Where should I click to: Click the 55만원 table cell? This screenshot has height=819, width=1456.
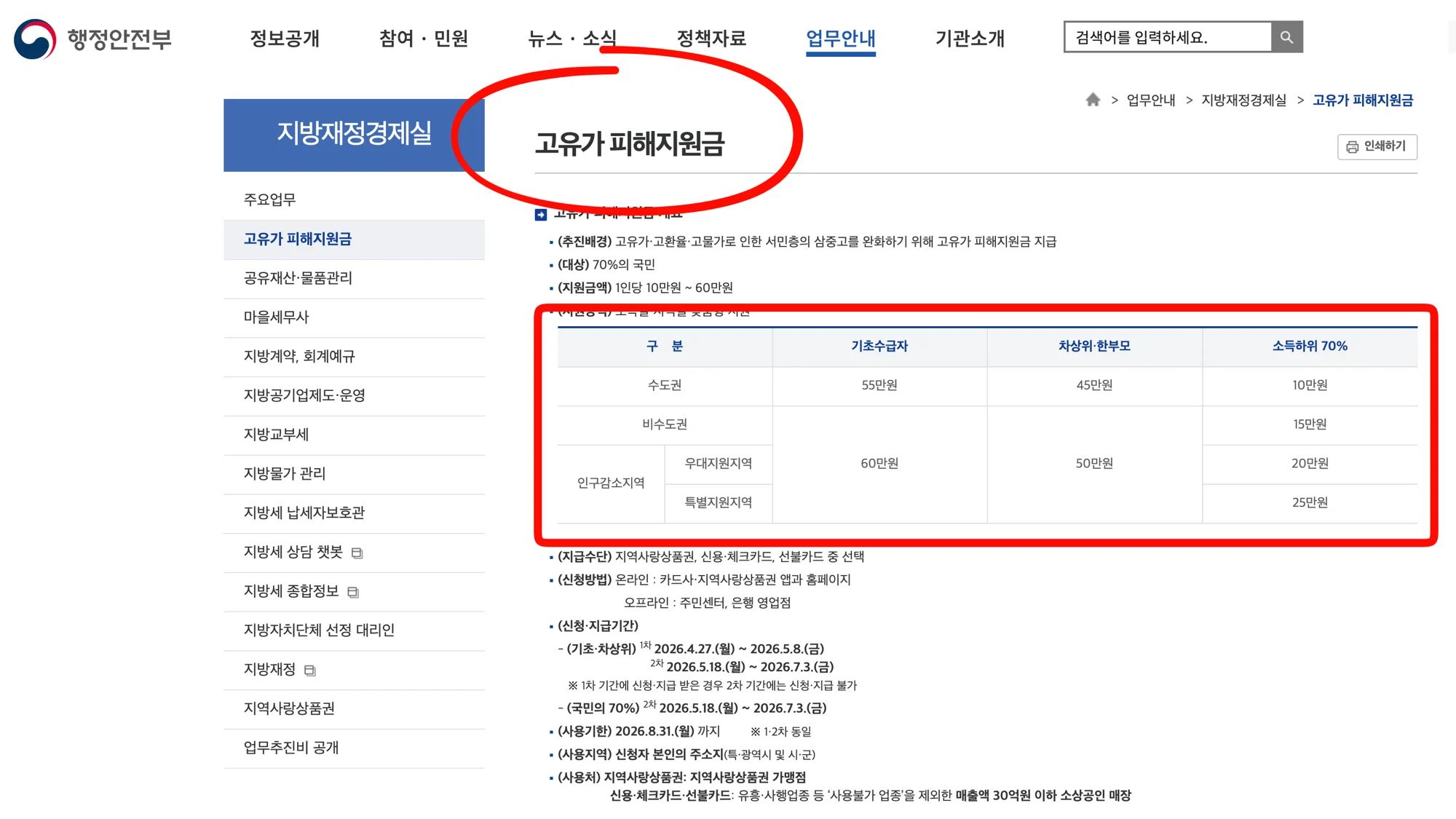pos(879,386)
